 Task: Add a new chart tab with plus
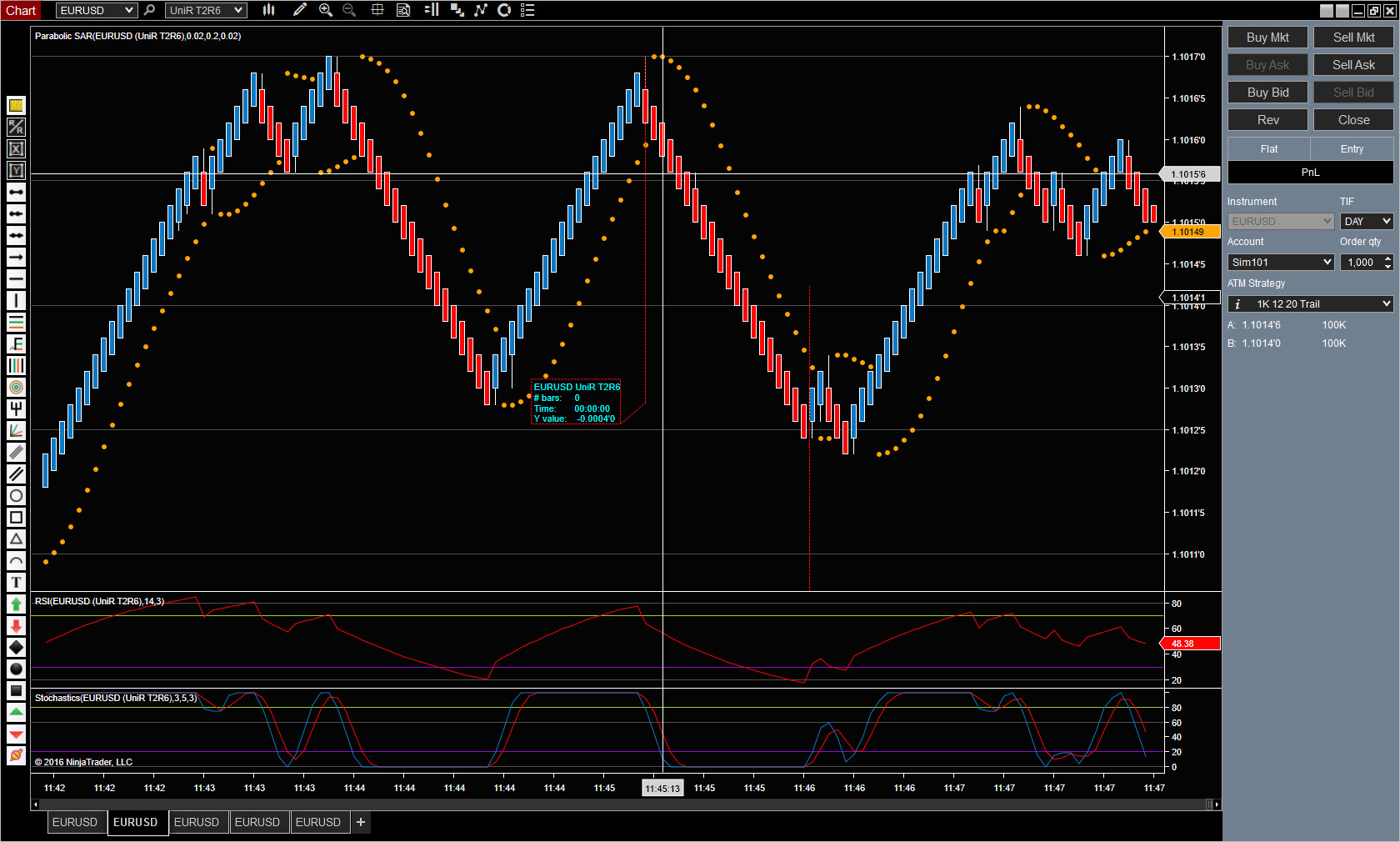tap(361, 822)
